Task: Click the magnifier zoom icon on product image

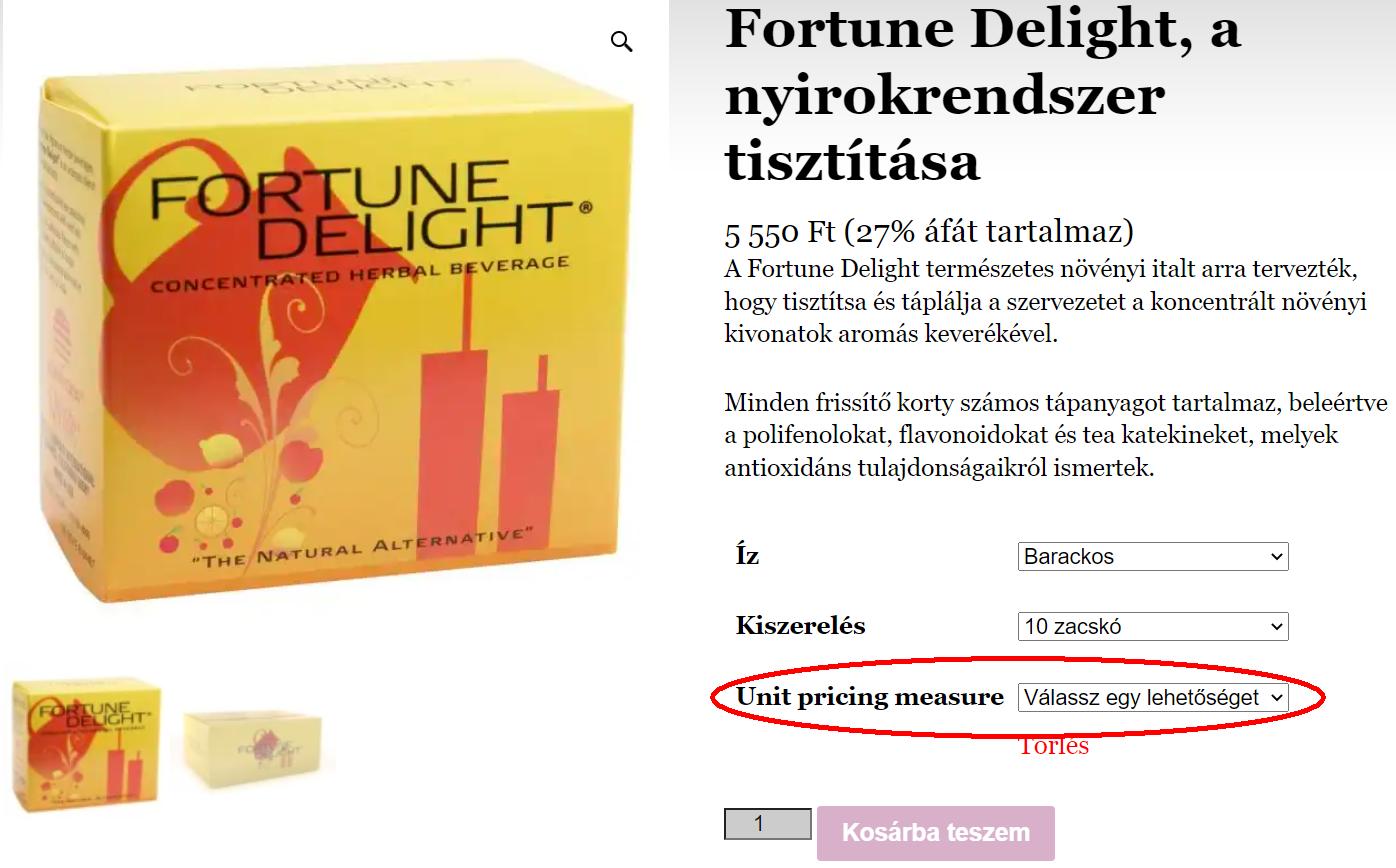Action: 622,42
